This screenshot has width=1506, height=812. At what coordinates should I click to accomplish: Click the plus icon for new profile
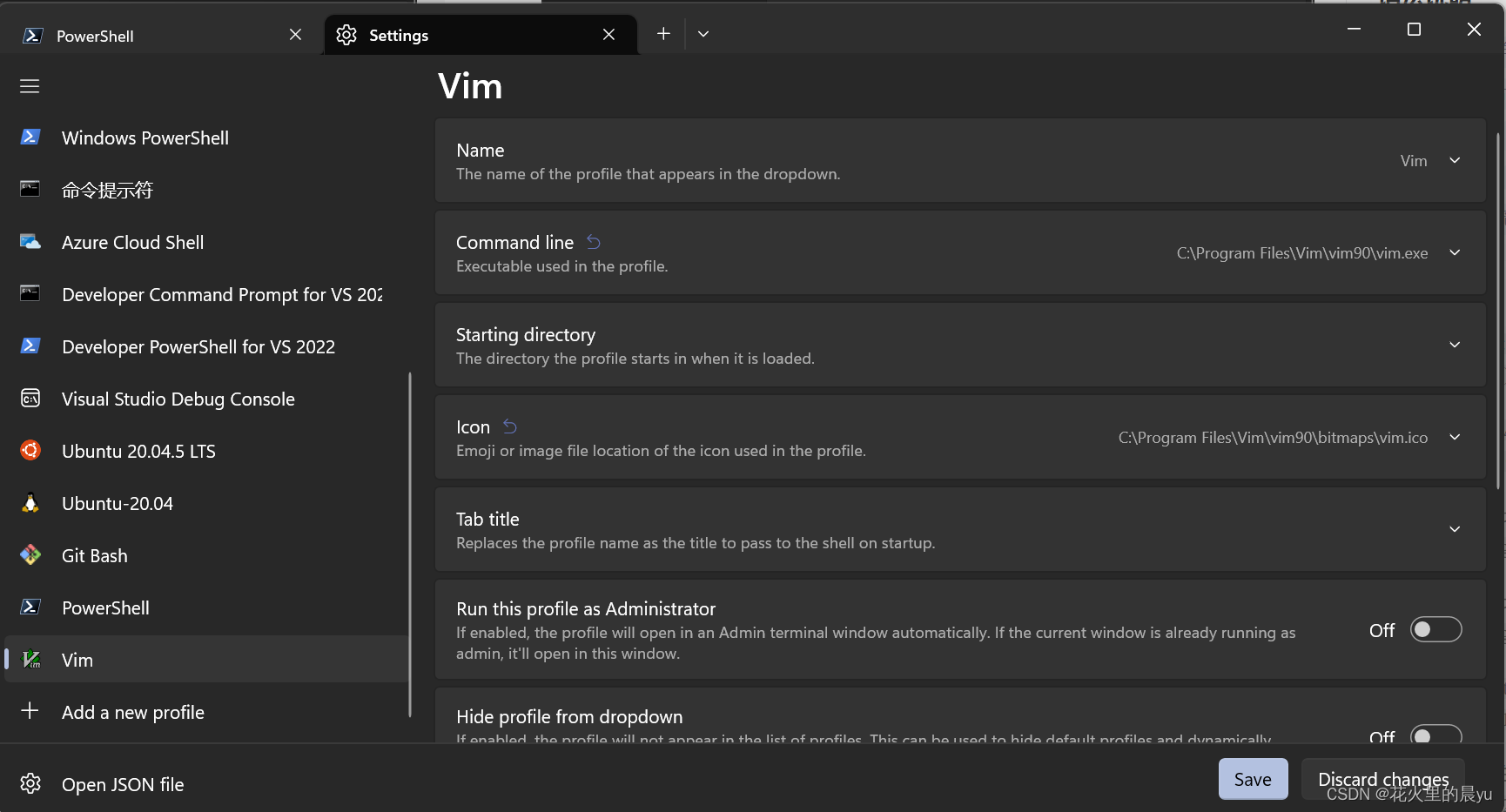coord(30,711)
